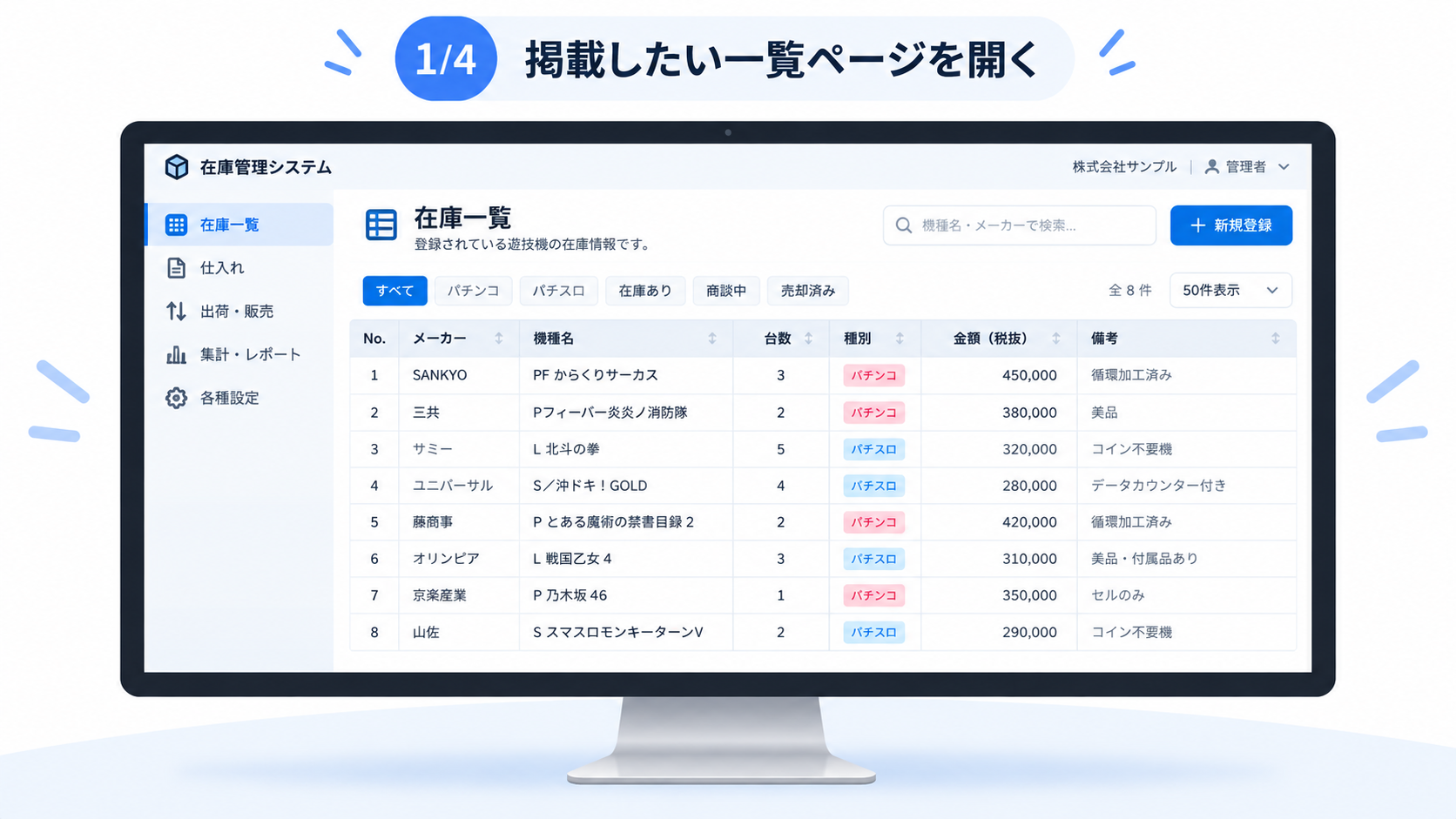Click the user avatar icon beside 管理者
The height and width of the screenshot is (819, 1456).
pos(1211,166)
